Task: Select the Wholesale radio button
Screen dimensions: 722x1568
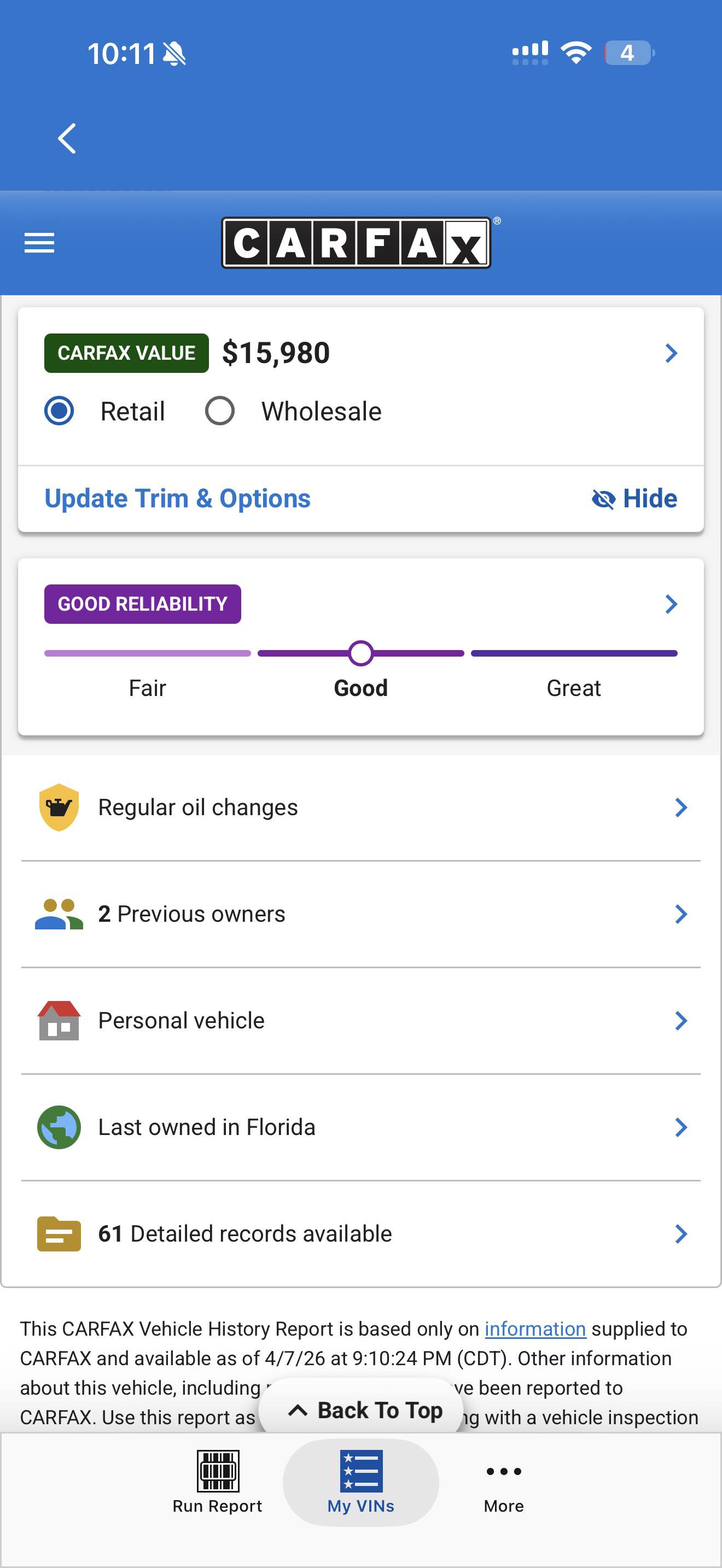Action: [220, 411]
